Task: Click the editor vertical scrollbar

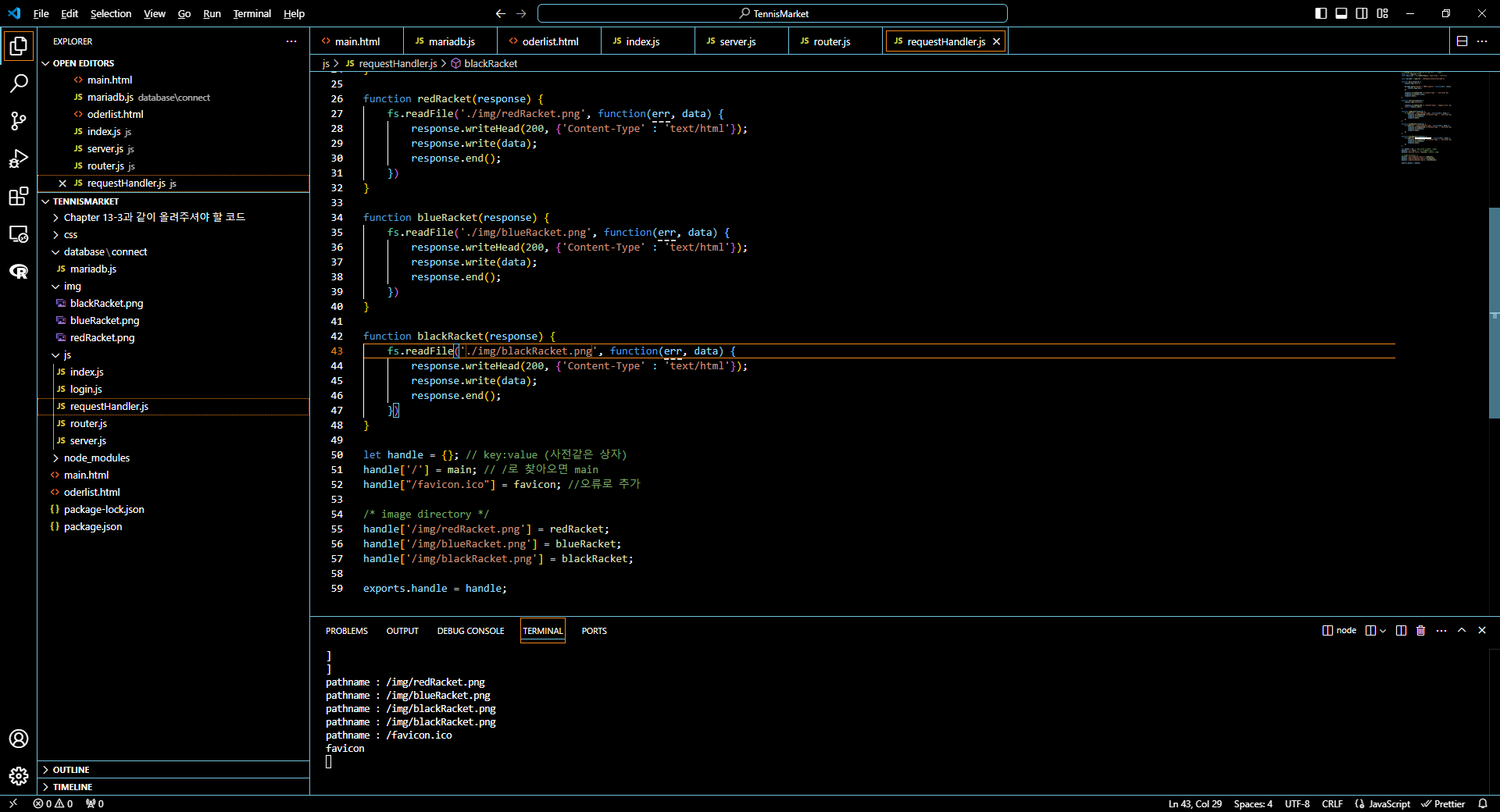Action: point(1494,313)
